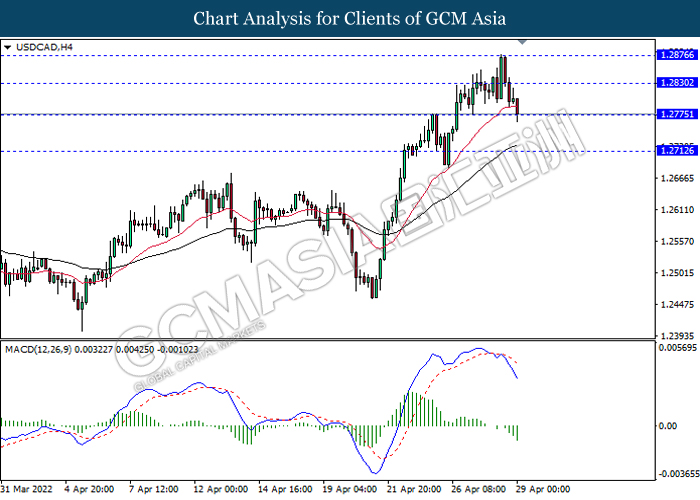Screen dimensions: 700x500
Task: Click the 1.26110 price axis value
Action: coord(677,210)
